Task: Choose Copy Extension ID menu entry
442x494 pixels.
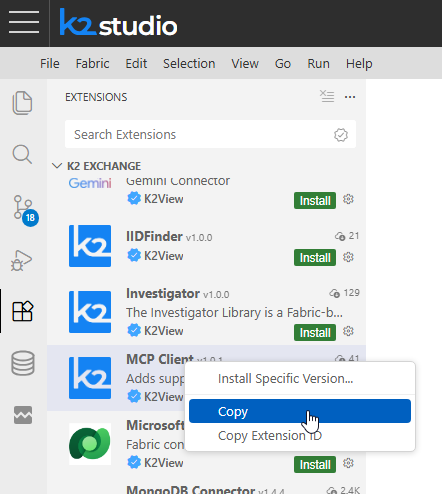Action: point(300,435)
